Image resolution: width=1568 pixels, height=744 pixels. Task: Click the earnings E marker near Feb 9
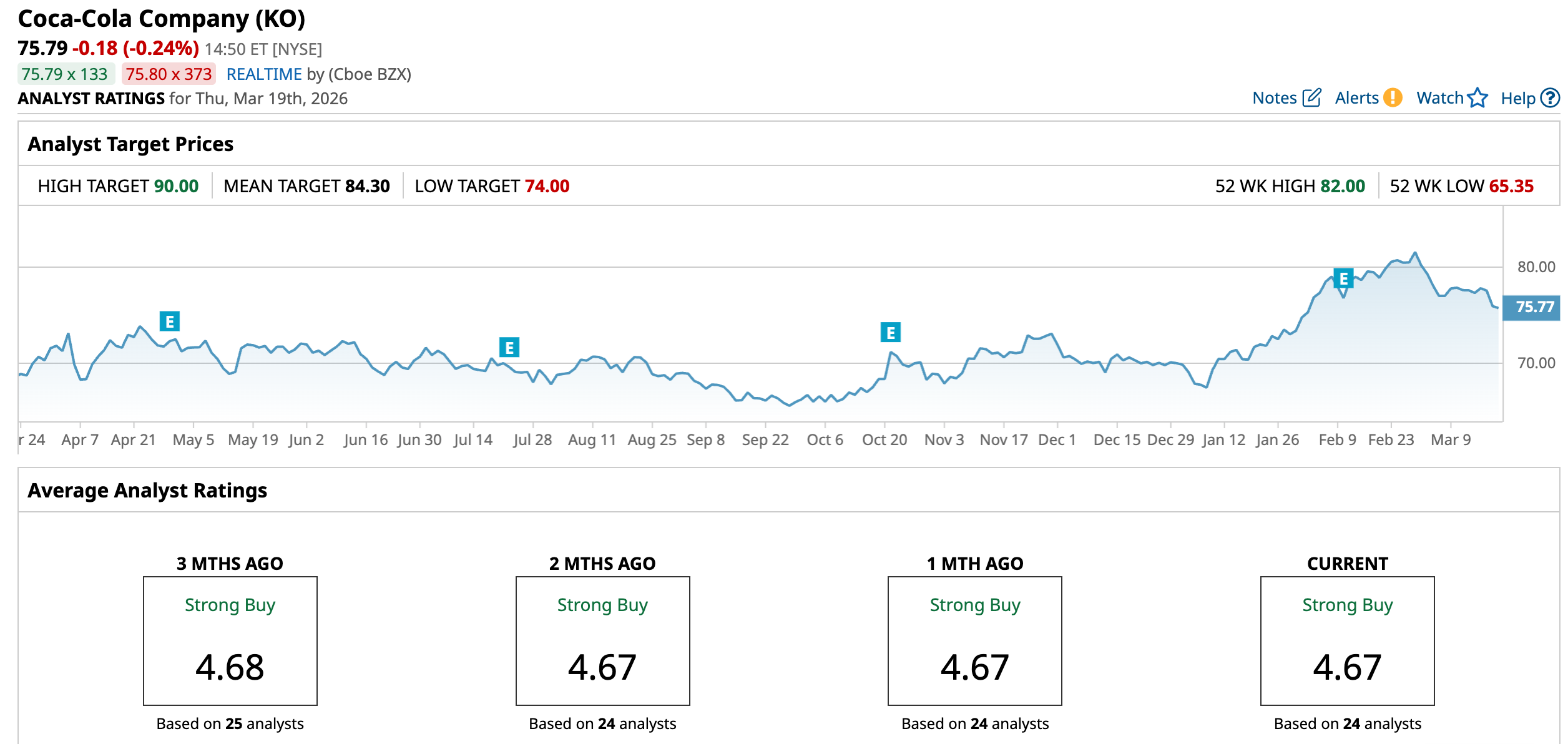tap(1343, 278)
